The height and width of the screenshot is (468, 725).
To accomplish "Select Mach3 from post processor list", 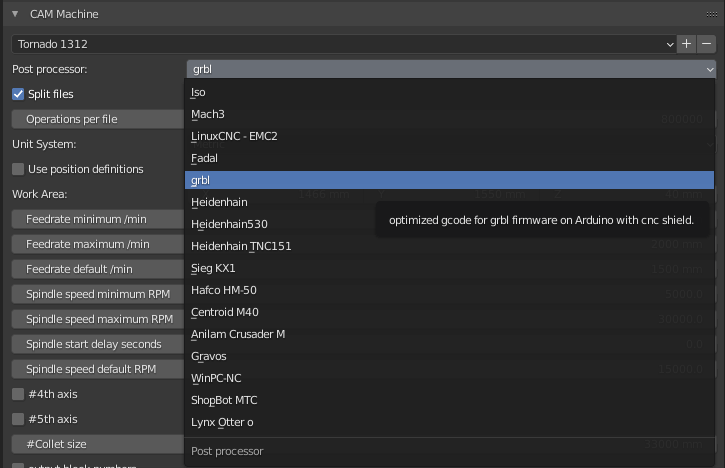I will pos(208,114).
